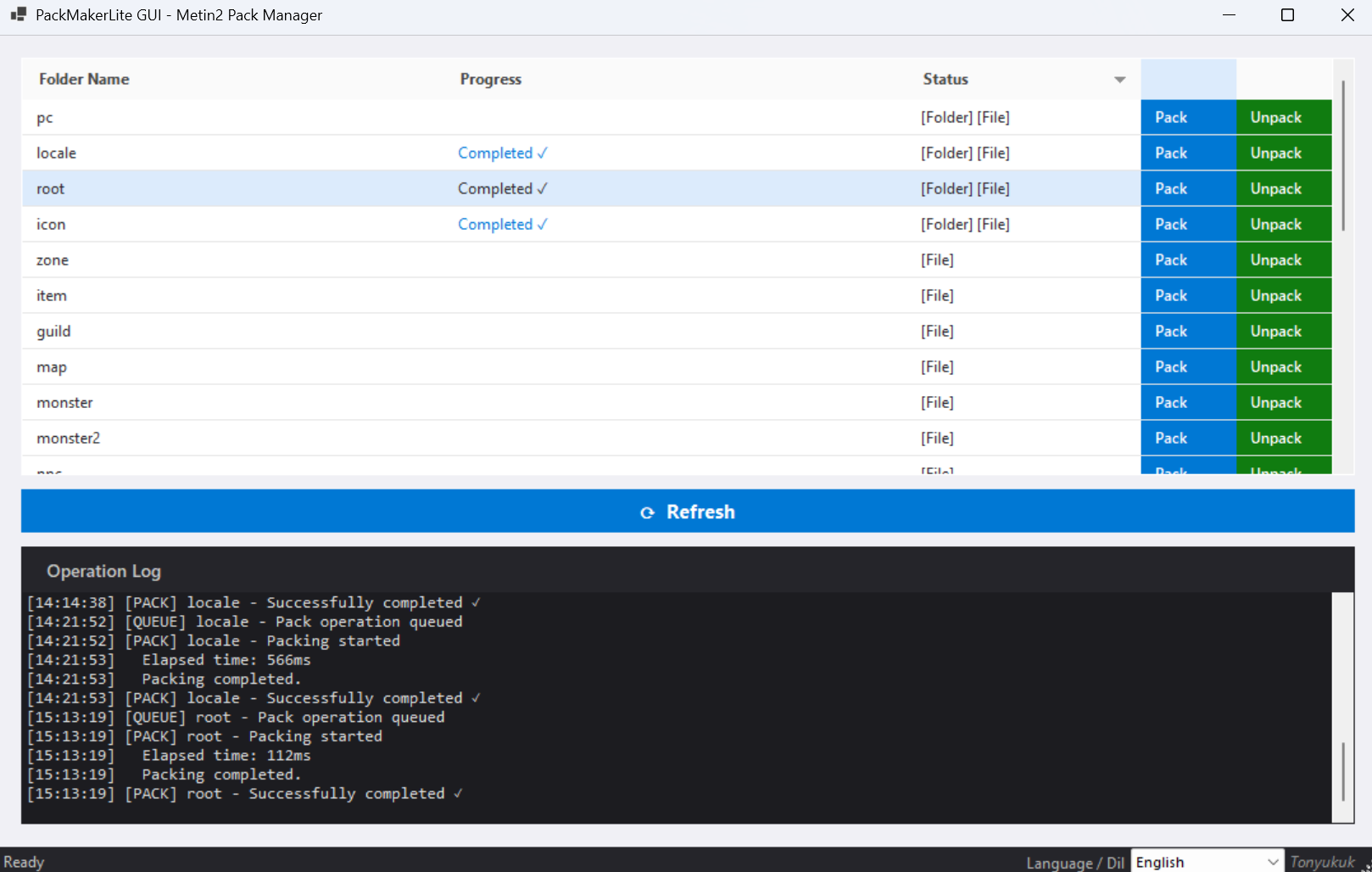Click the PackMakerLite app icon in title bar
The width and height of the screenshot is (1372, 872).
(18, 14)
